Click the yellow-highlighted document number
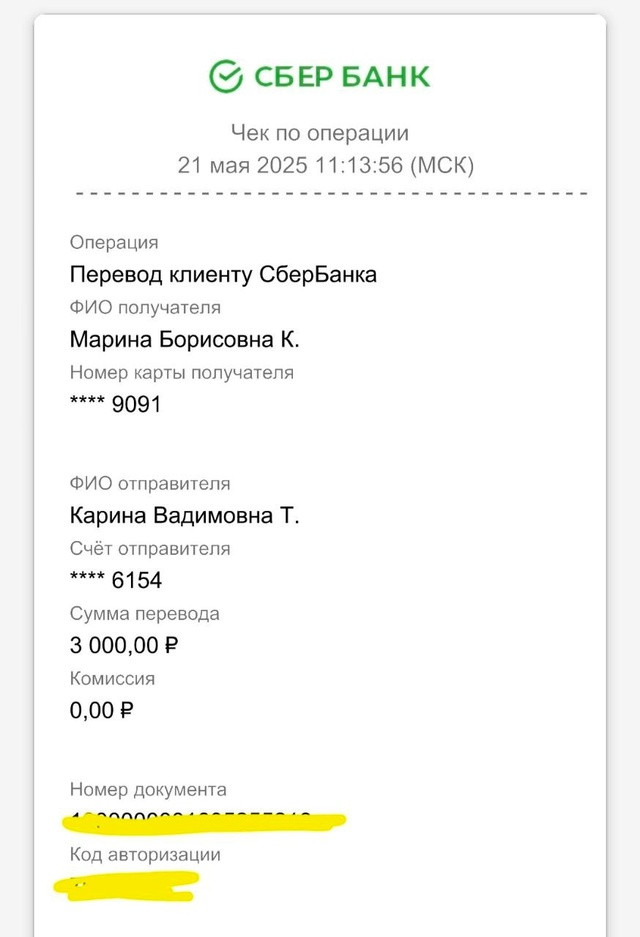This screenshot has height=937, width=640. coord(204,822)
